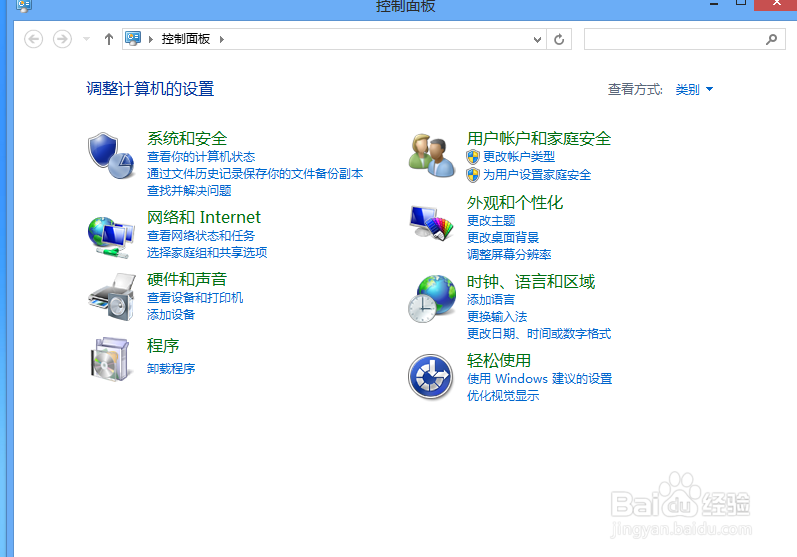Click 更改桌面背景 link
The height and width of the screenshot is (557, 797).
coord(503,237)
